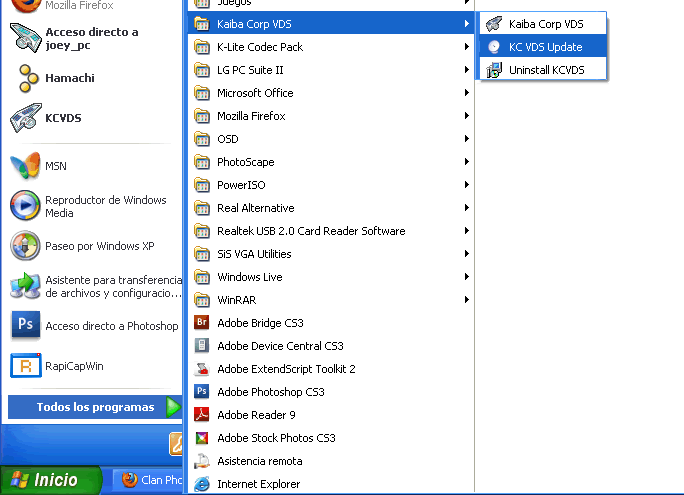This screenshot has height=495, width=684.
Task: Select Uninstall KCVDS menu entry
Action: (x=543, y=70)
